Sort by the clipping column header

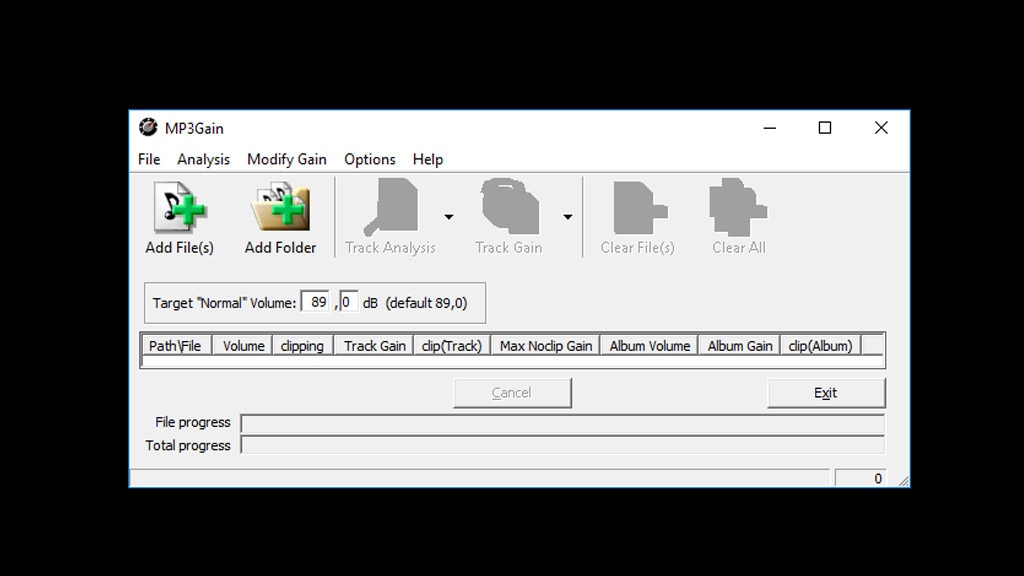[303, 345]
